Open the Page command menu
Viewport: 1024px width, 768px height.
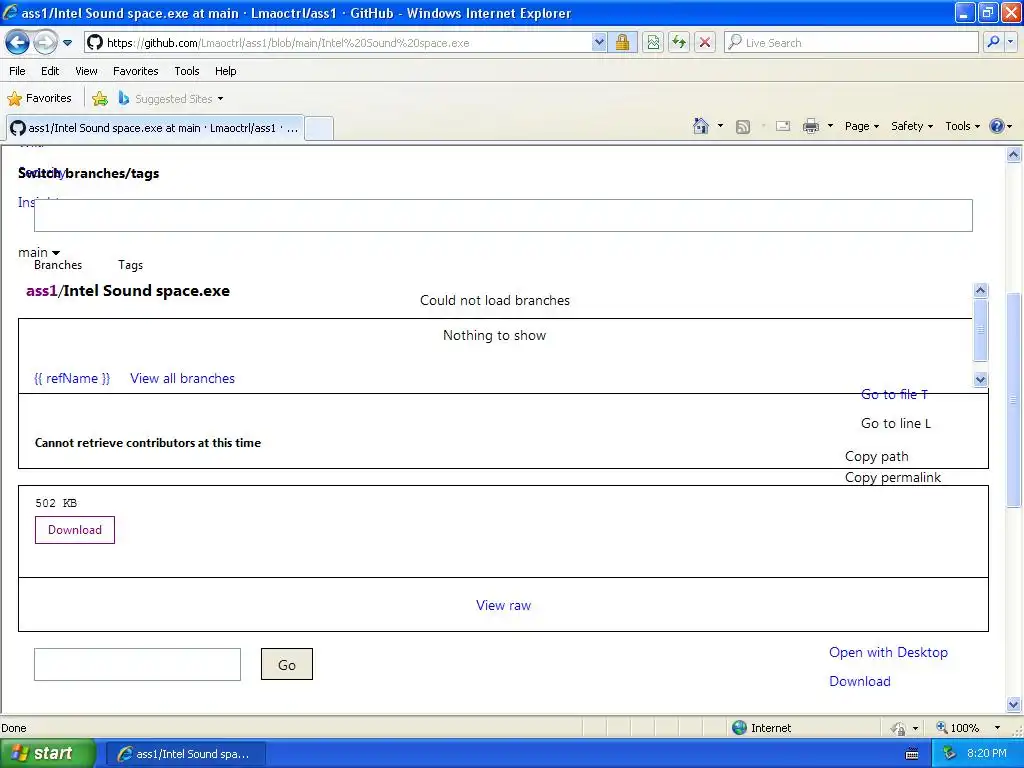pos(861,126)
